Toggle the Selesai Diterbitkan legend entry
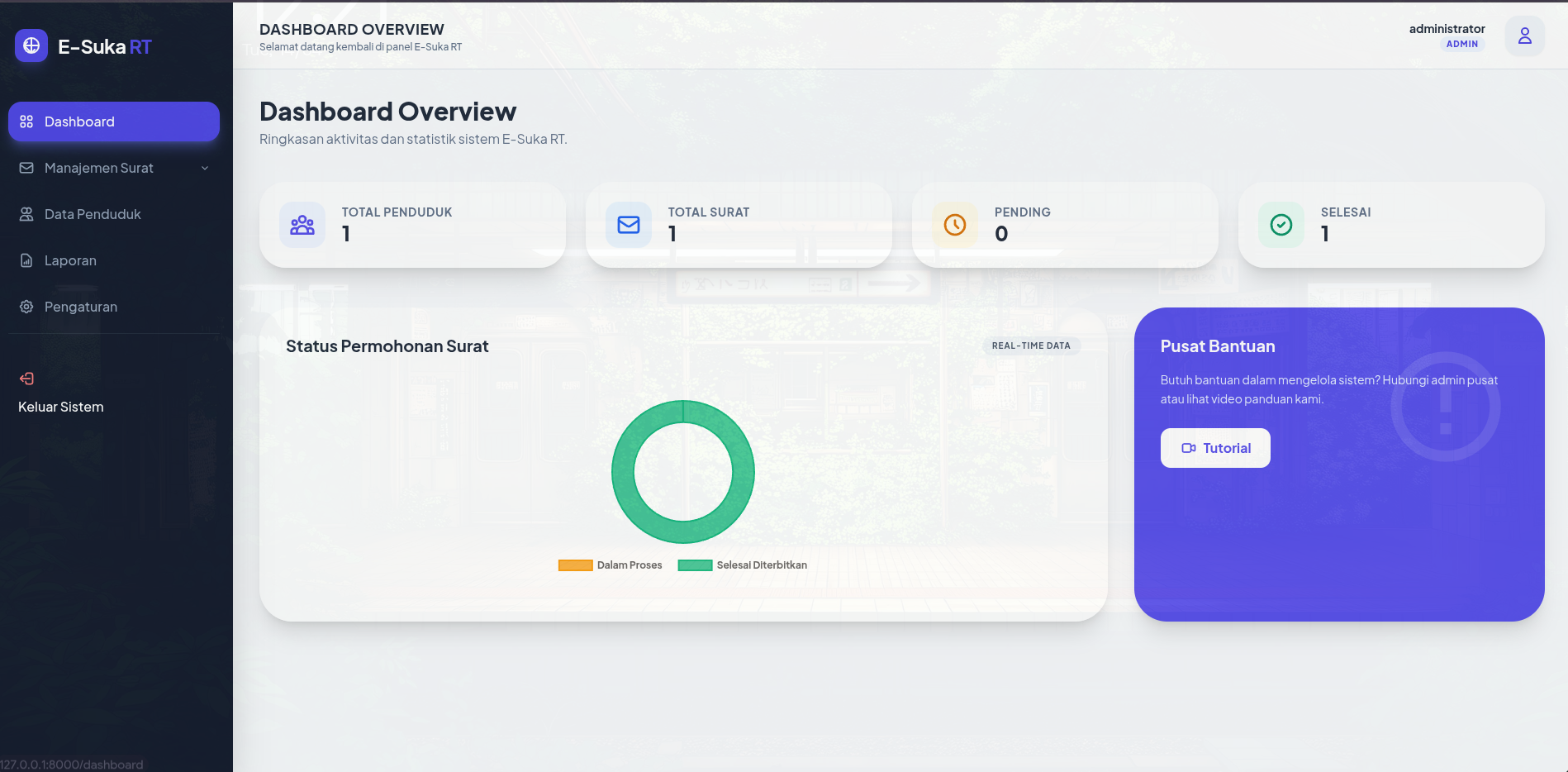 coord(743,565)
